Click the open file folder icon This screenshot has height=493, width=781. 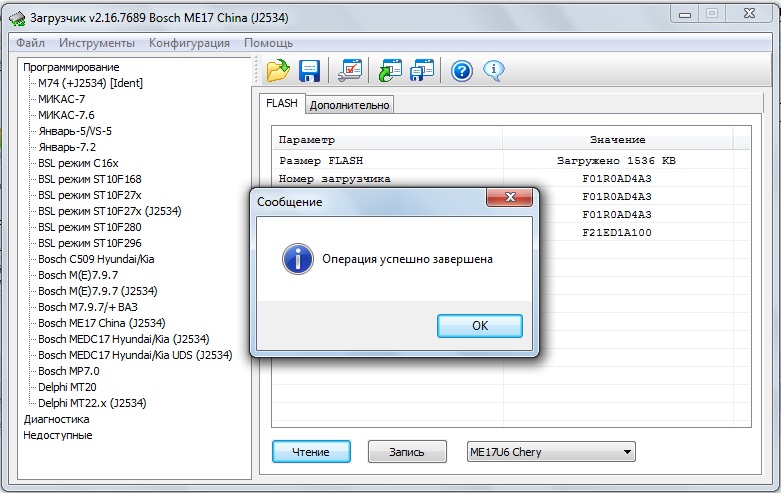278,70
